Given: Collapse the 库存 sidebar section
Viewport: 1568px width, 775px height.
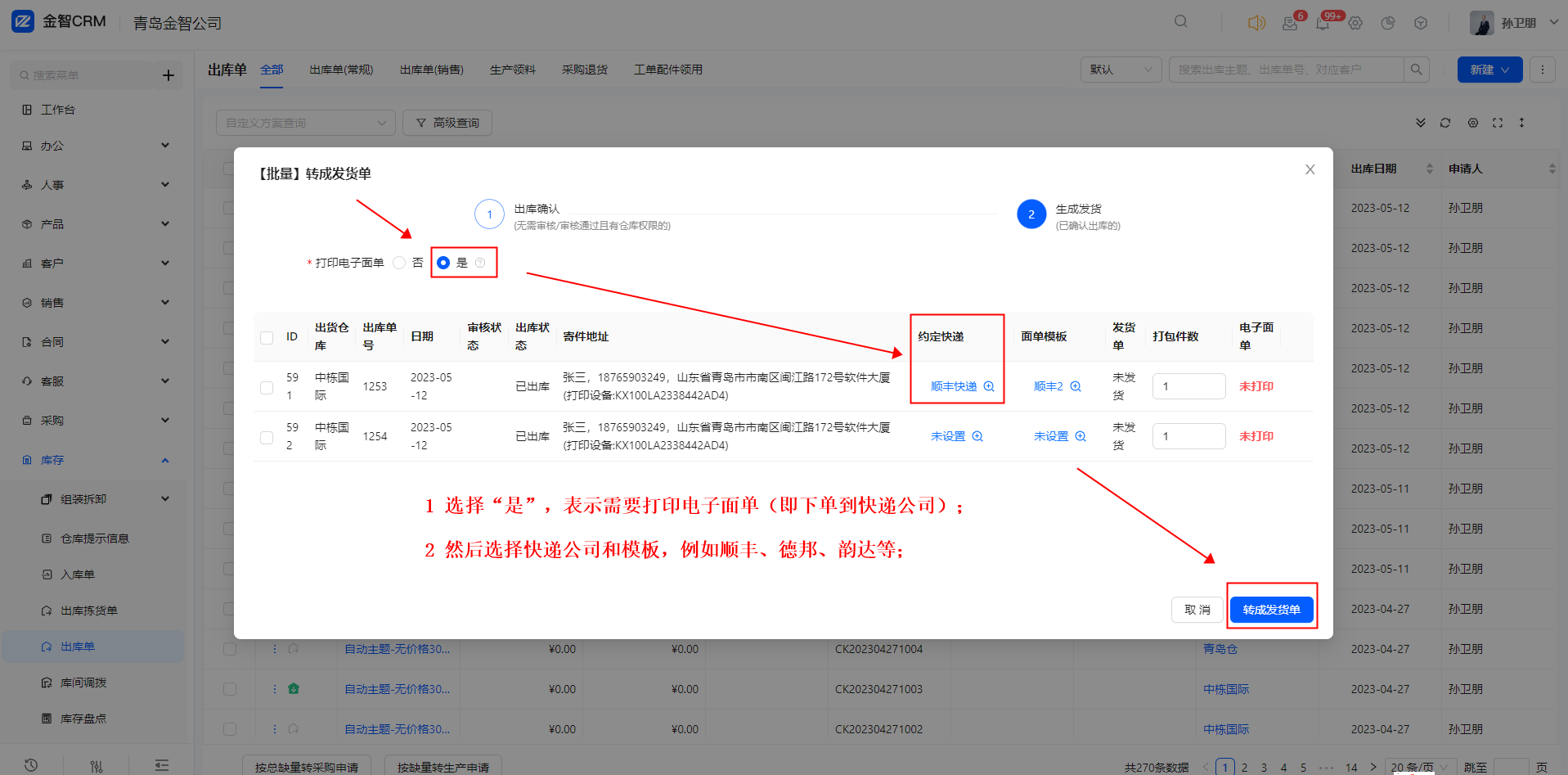Looking at the screenshot, I should (x=96, y=460).
